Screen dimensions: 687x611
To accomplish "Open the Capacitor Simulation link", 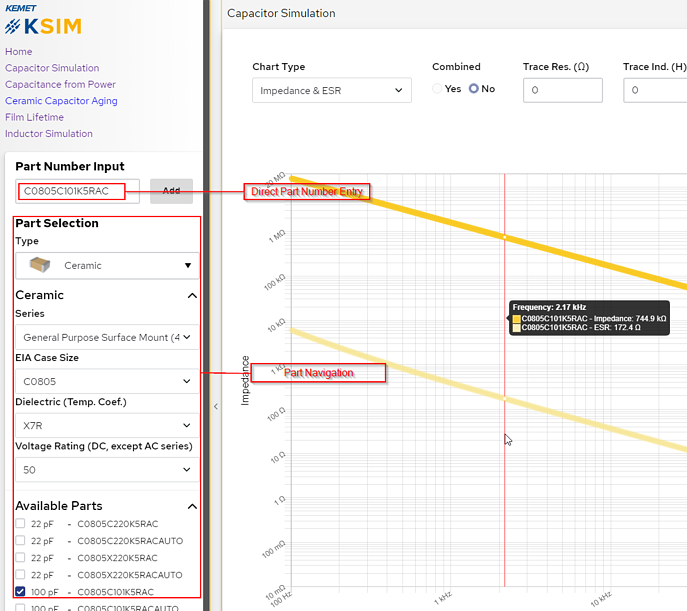I will point(52,68).
